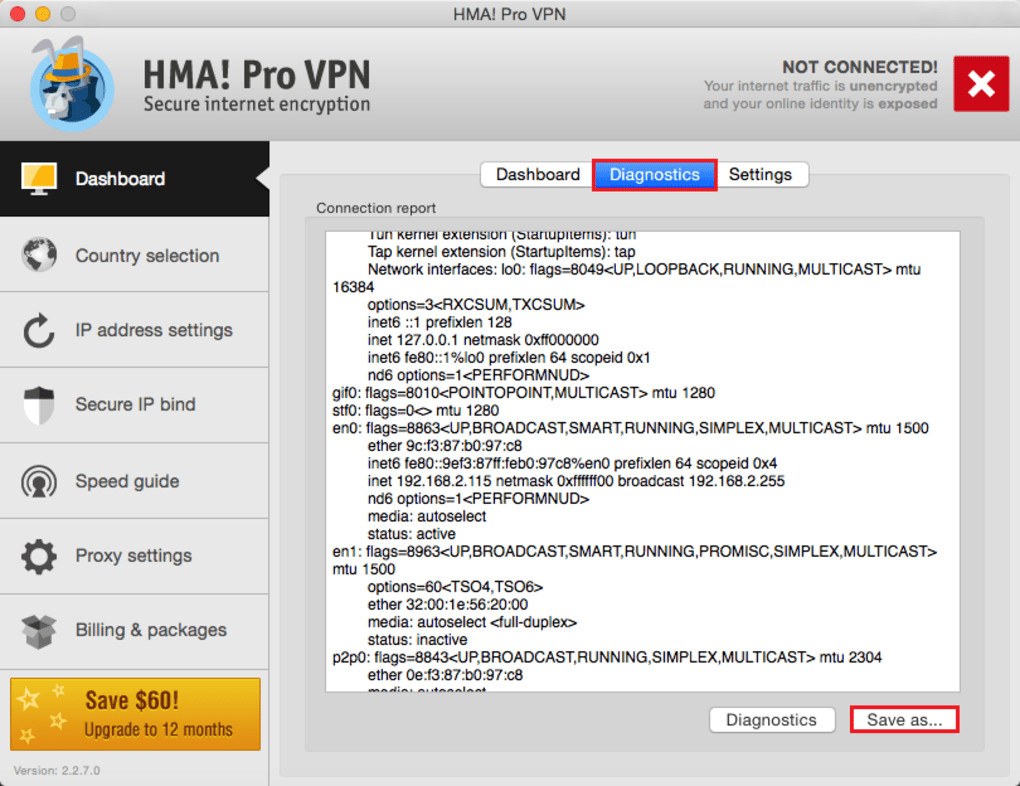Viewport: 1020px width, 786px height.
Task: Click the globe icon for Country selection
Action: click(39, 254)
